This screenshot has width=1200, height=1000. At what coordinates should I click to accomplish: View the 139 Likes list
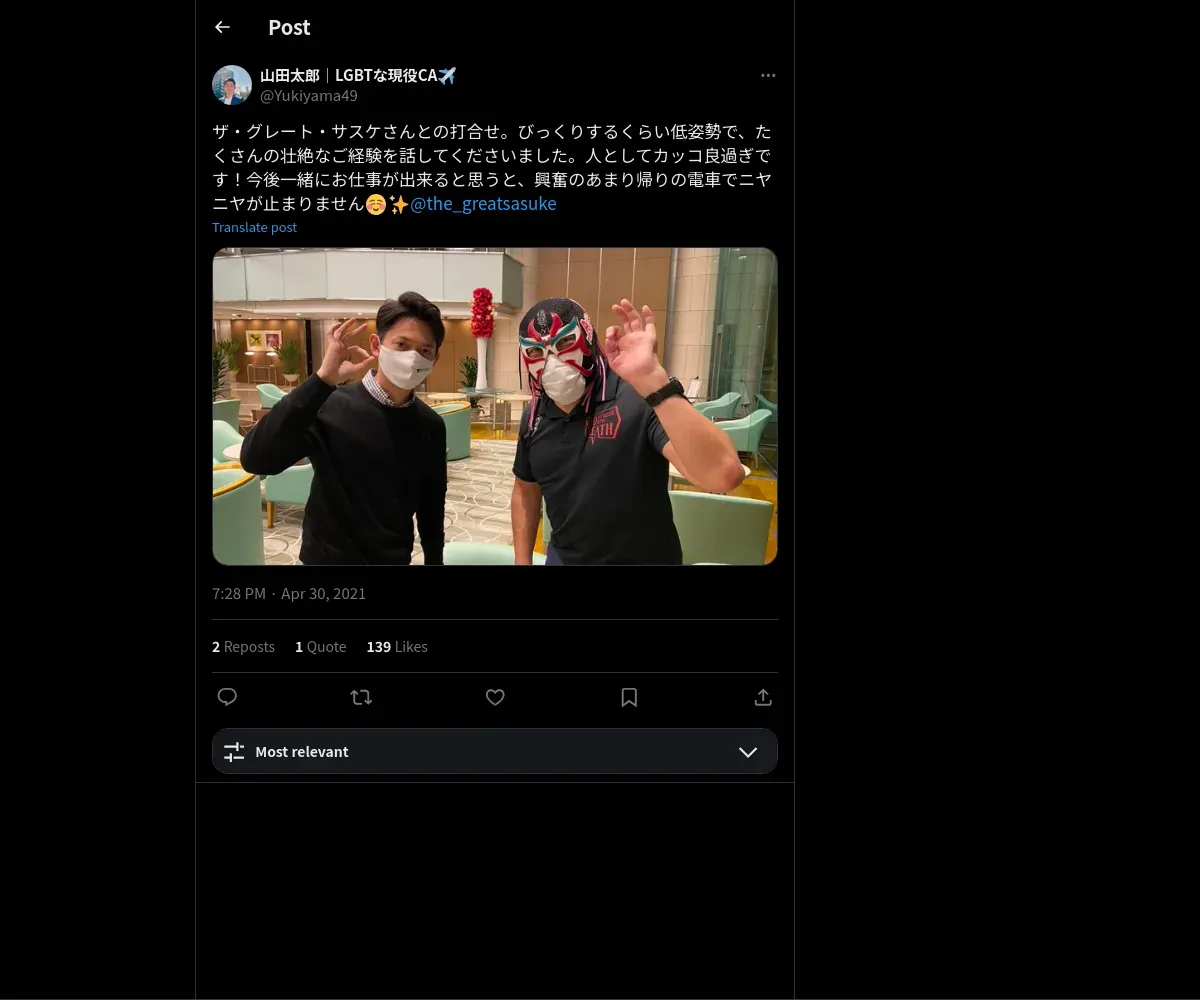point(397,647)
